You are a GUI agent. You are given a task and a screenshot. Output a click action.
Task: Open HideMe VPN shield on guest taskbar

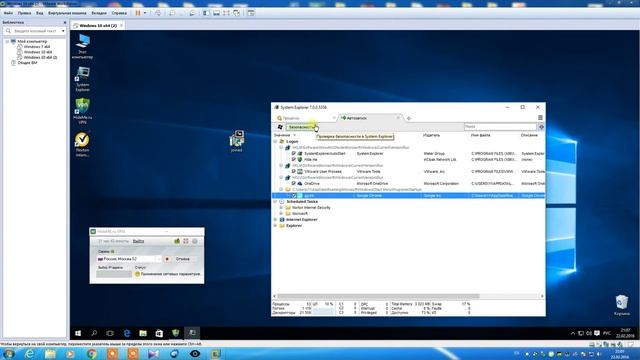(x=176, y=333)
